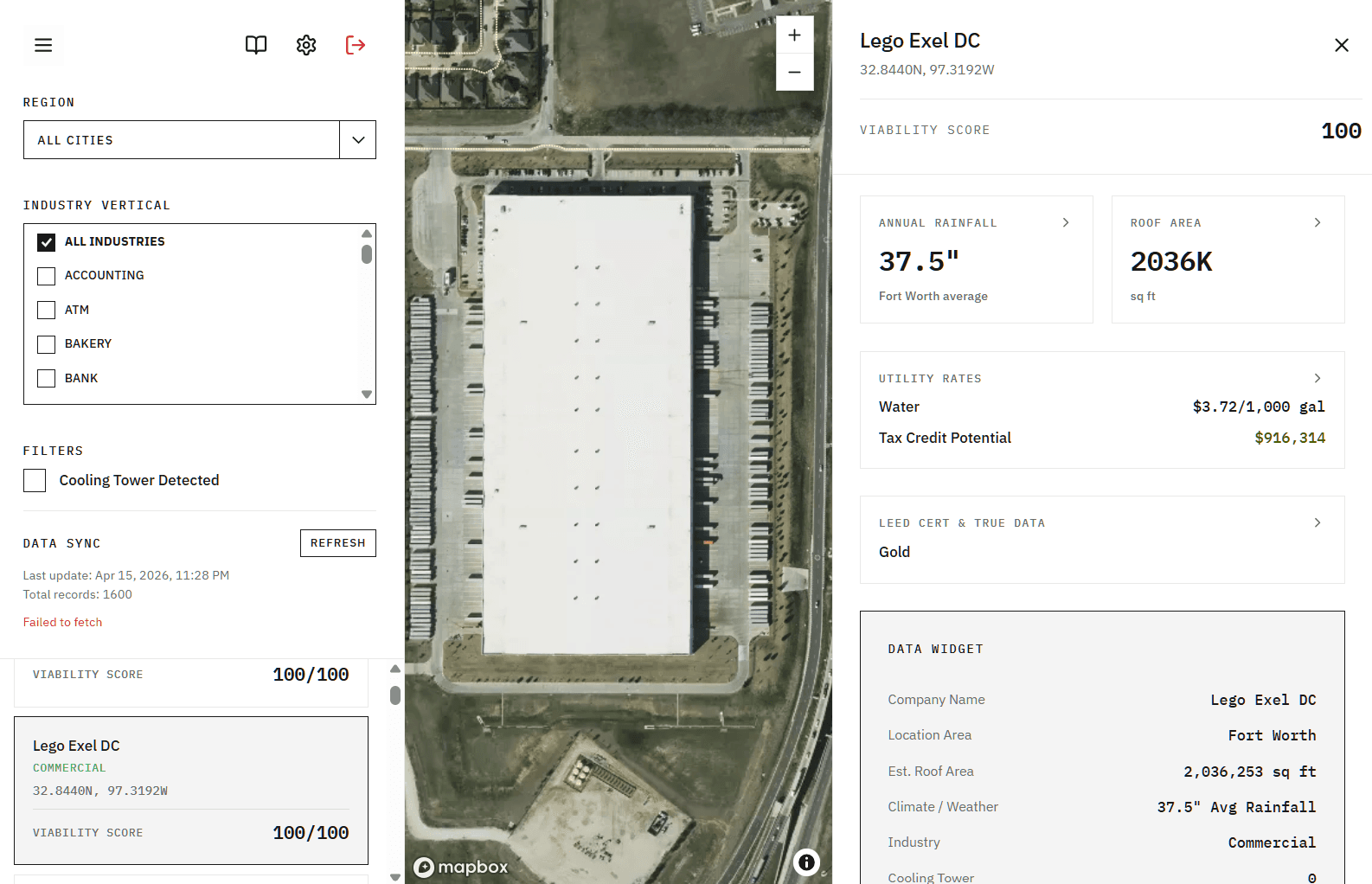Click the 32.8440N, 97.3192W header coordinates
This screenshot has height=884, width=1372.
tap(927, 69)
